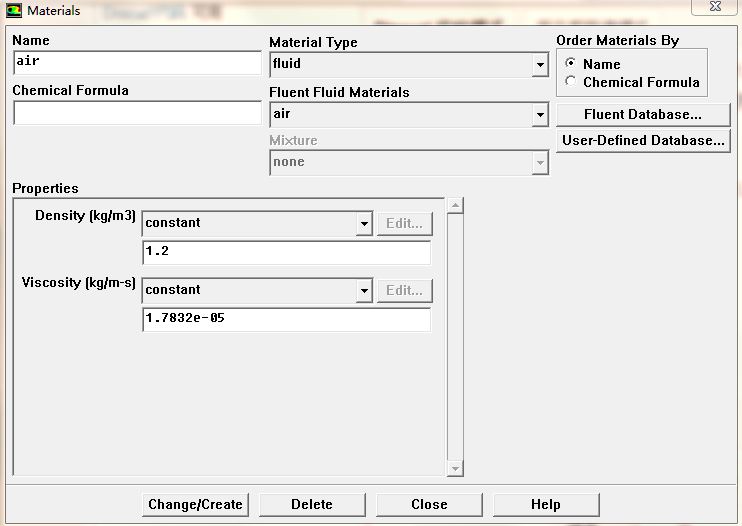
Task: Click the Materials window title icon
Action: pyautogui.click(x=13, y=11)
